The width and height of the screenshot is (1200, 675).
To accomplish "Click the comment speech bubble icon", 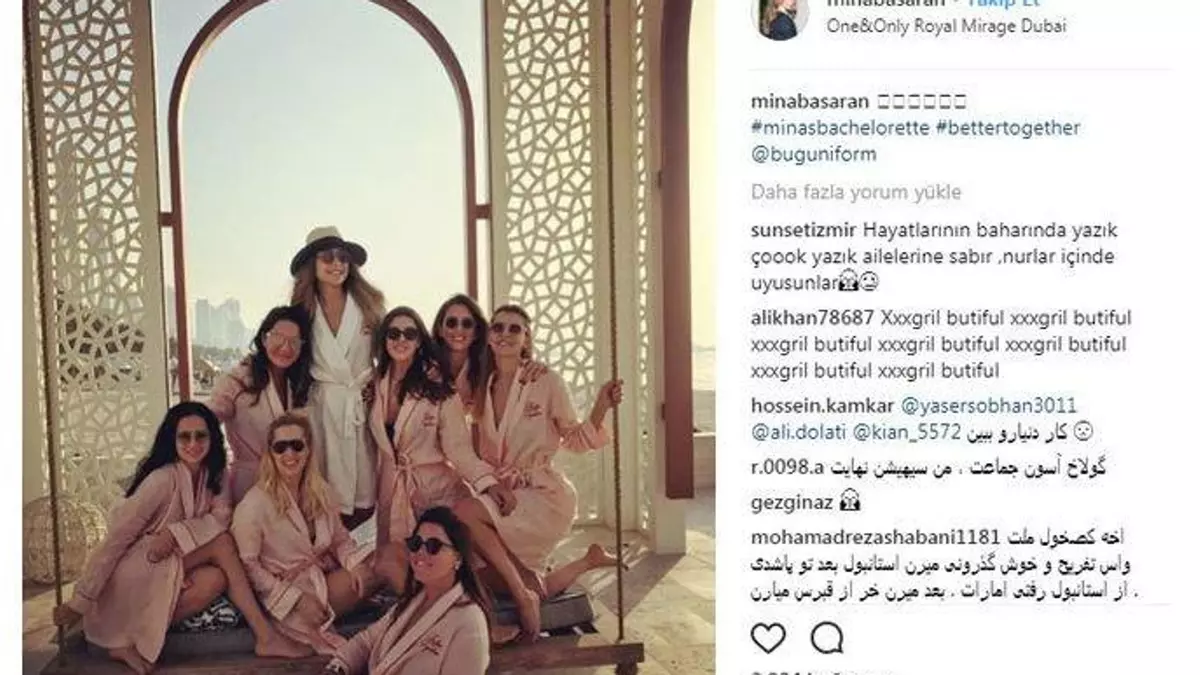I will click(827, 637).
